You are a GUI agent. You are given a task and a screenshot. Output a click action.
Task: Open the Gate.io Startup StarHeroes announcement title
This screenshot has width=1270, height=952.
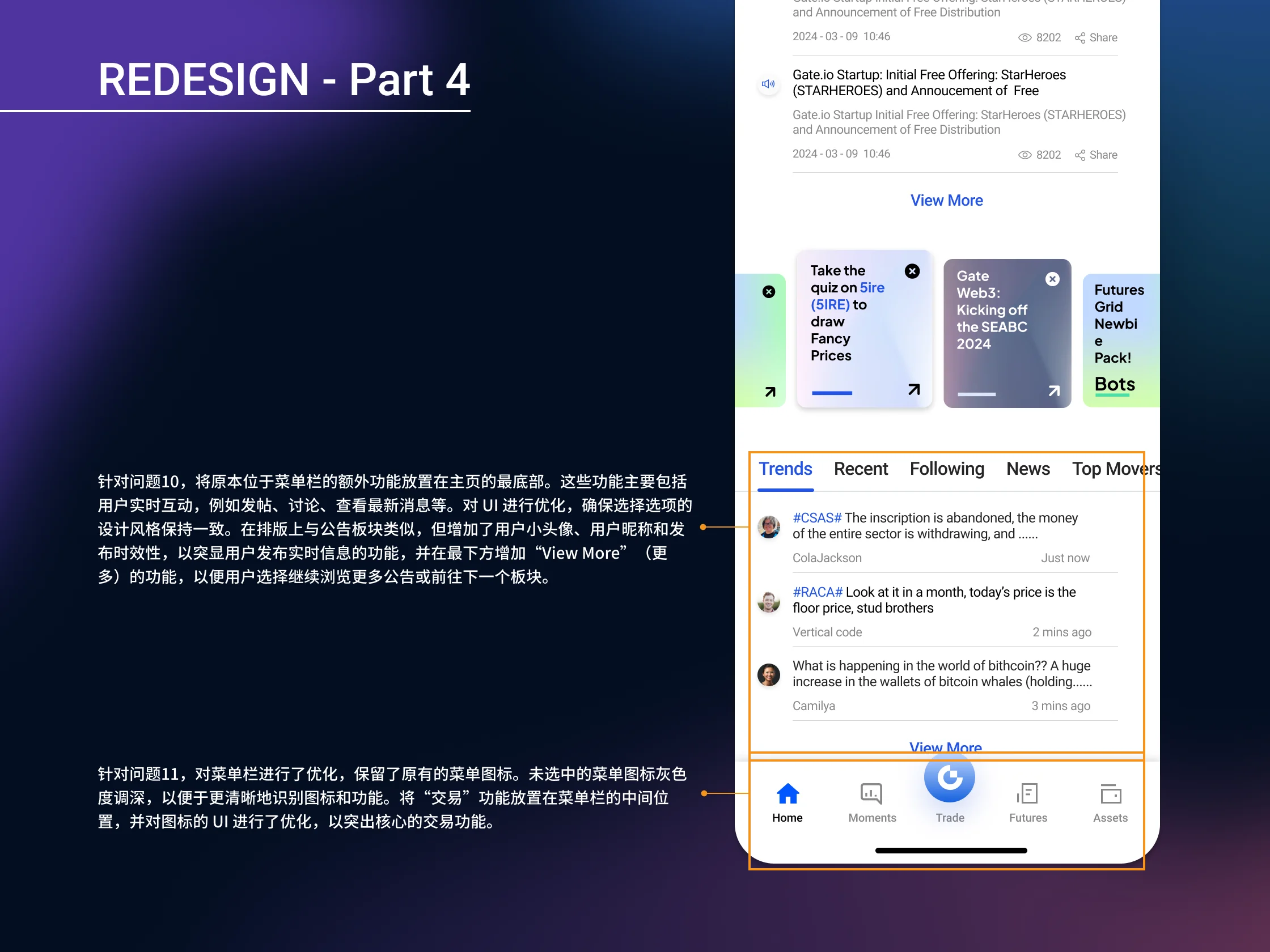[929, 83]
